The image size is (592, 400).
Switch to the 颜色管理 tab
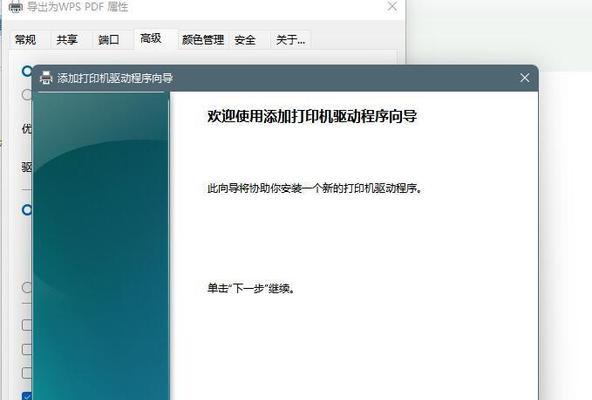pyautogui.click(x=203, y=40)
